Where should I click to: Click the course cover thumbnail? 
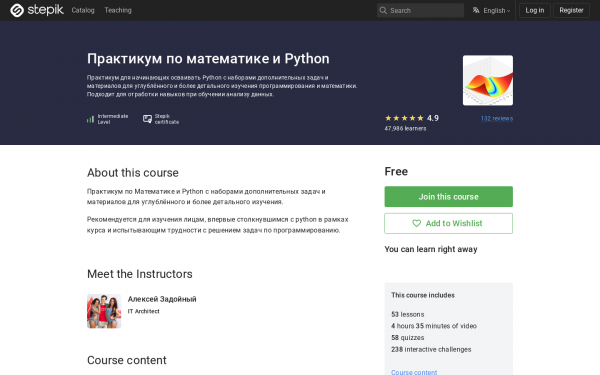click(x=488, y=80)
